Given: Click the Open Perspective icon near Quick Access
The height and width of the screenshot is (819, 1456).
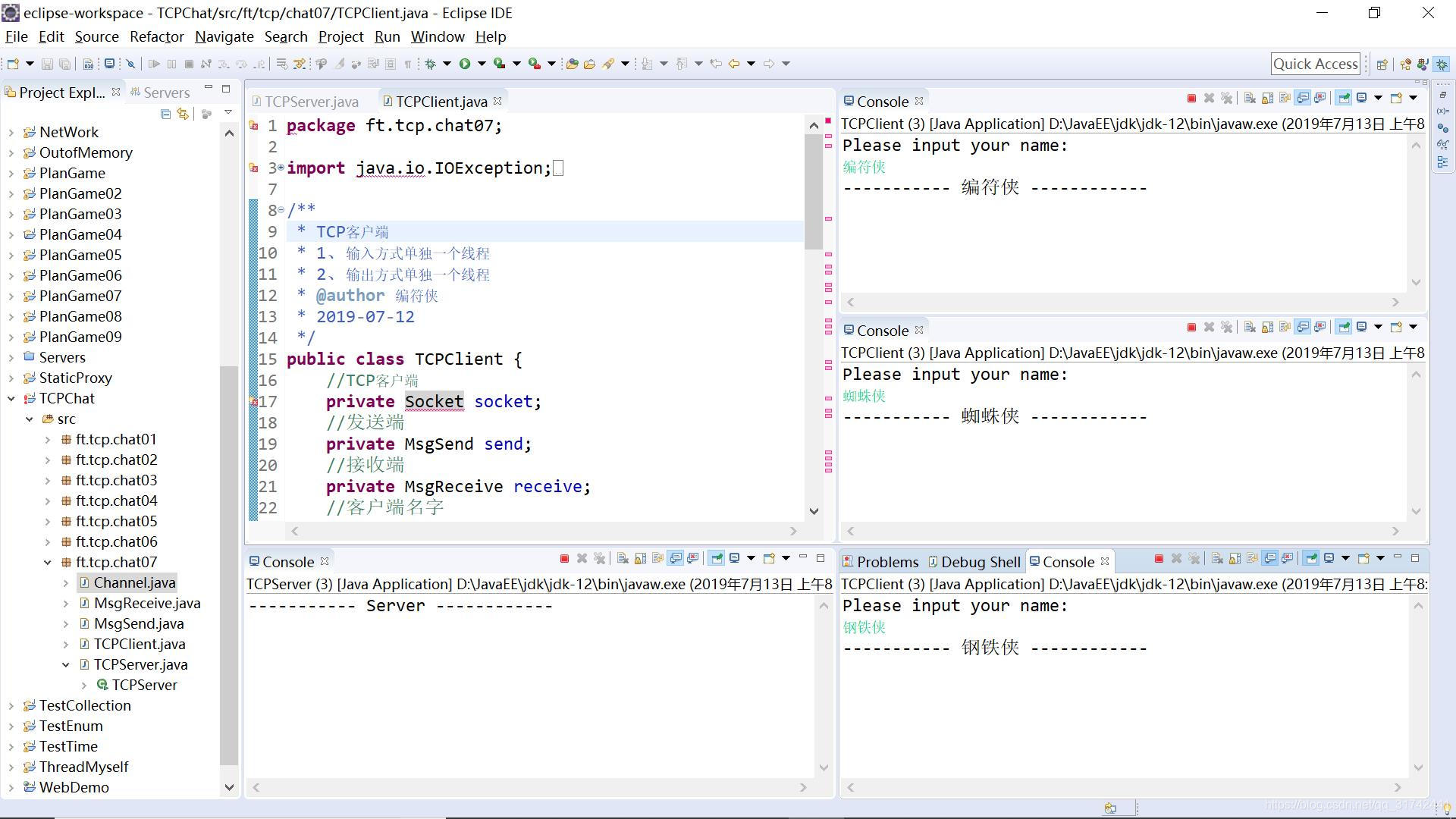Looking at the screenshot, I should click(1382, 64).
